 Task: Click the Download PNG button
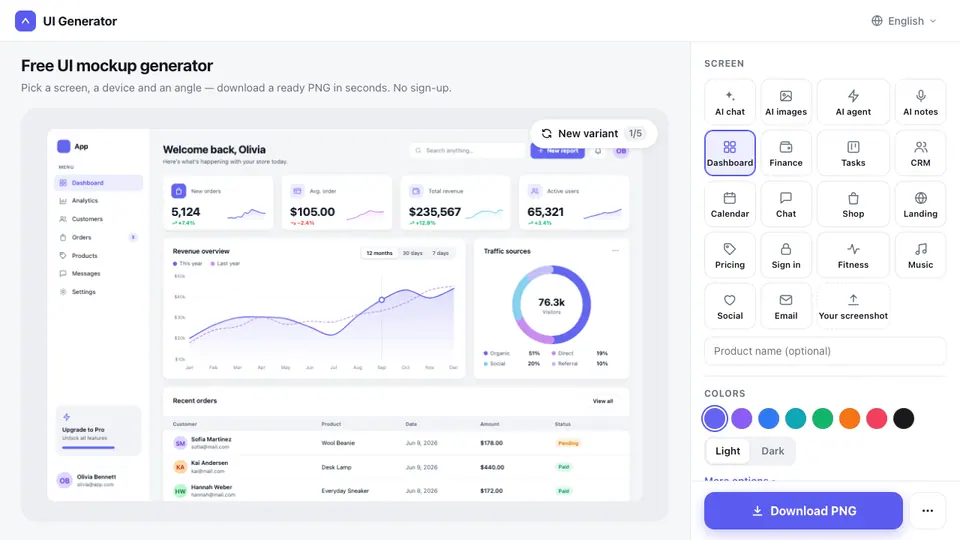click(803, 511)
